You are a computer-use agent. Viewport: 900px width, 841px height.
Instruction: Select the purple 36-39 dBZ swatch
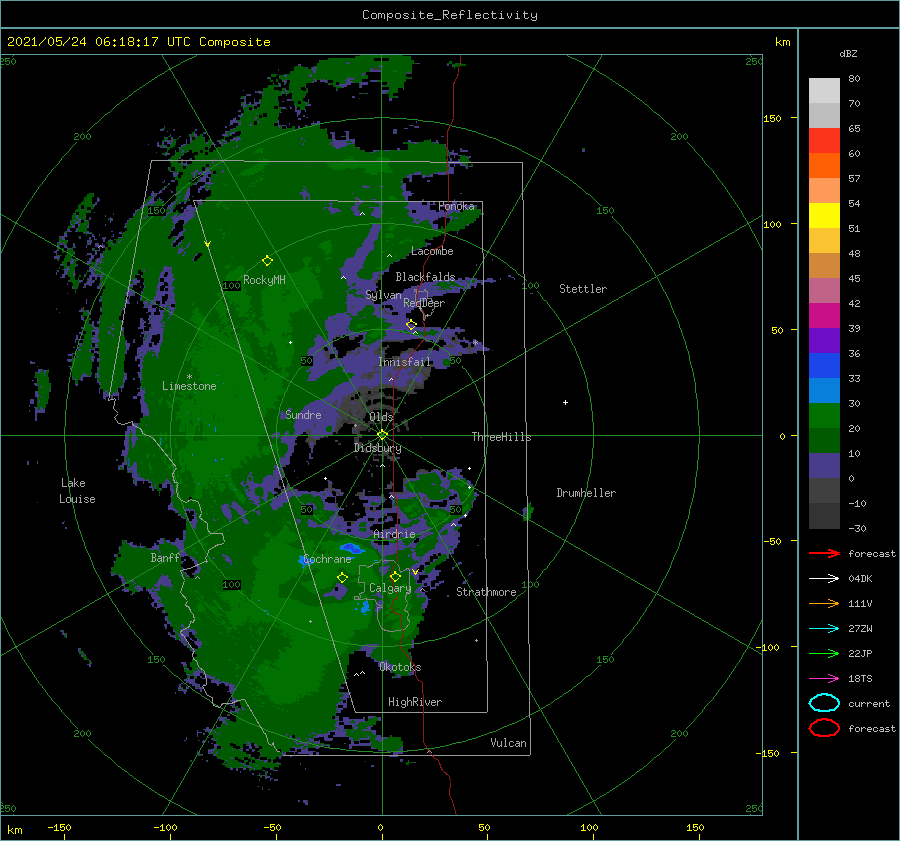[824, 341]
